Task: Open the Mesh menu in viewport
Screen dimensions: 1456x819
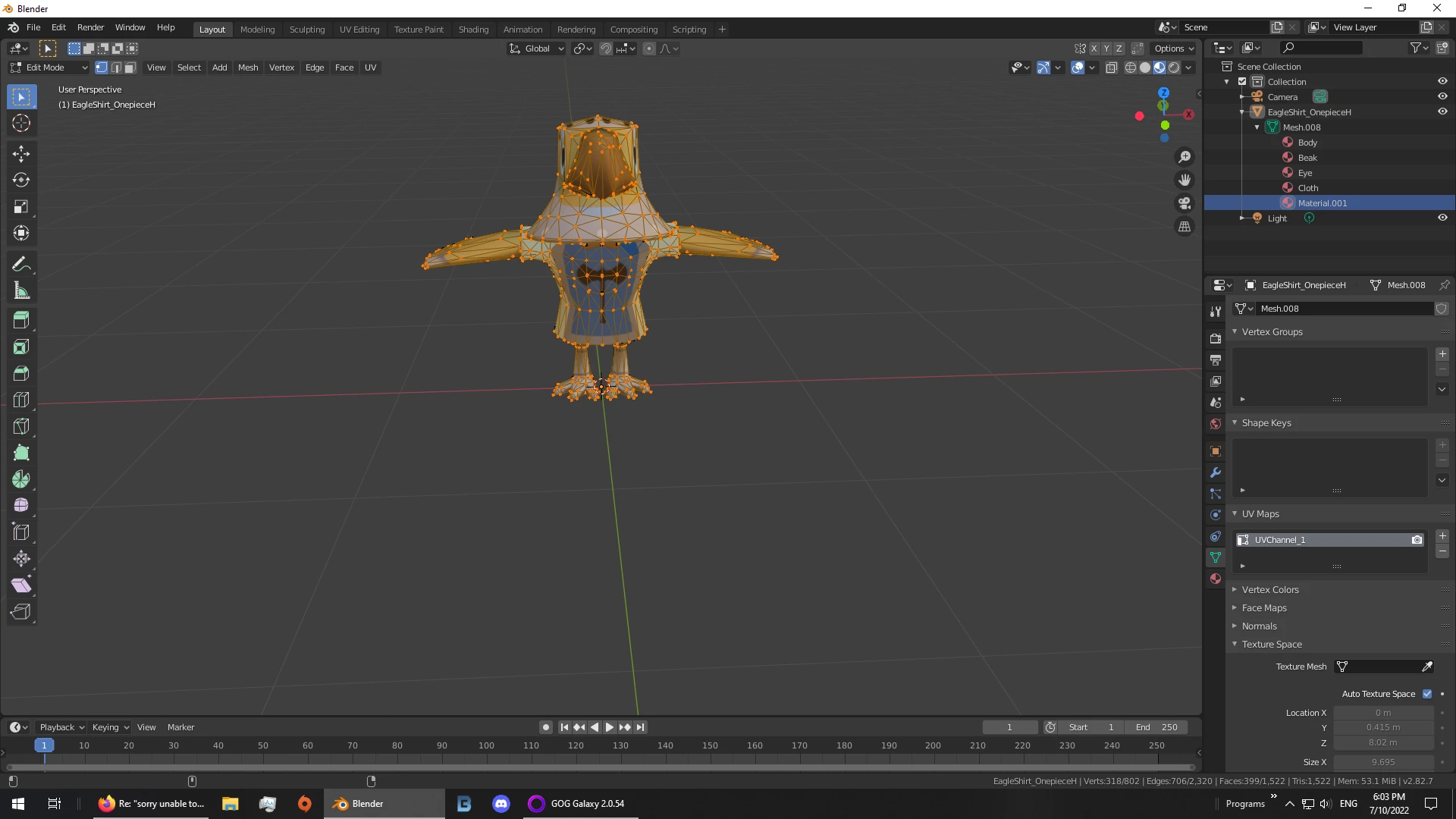Action: [x=248, y=67]
